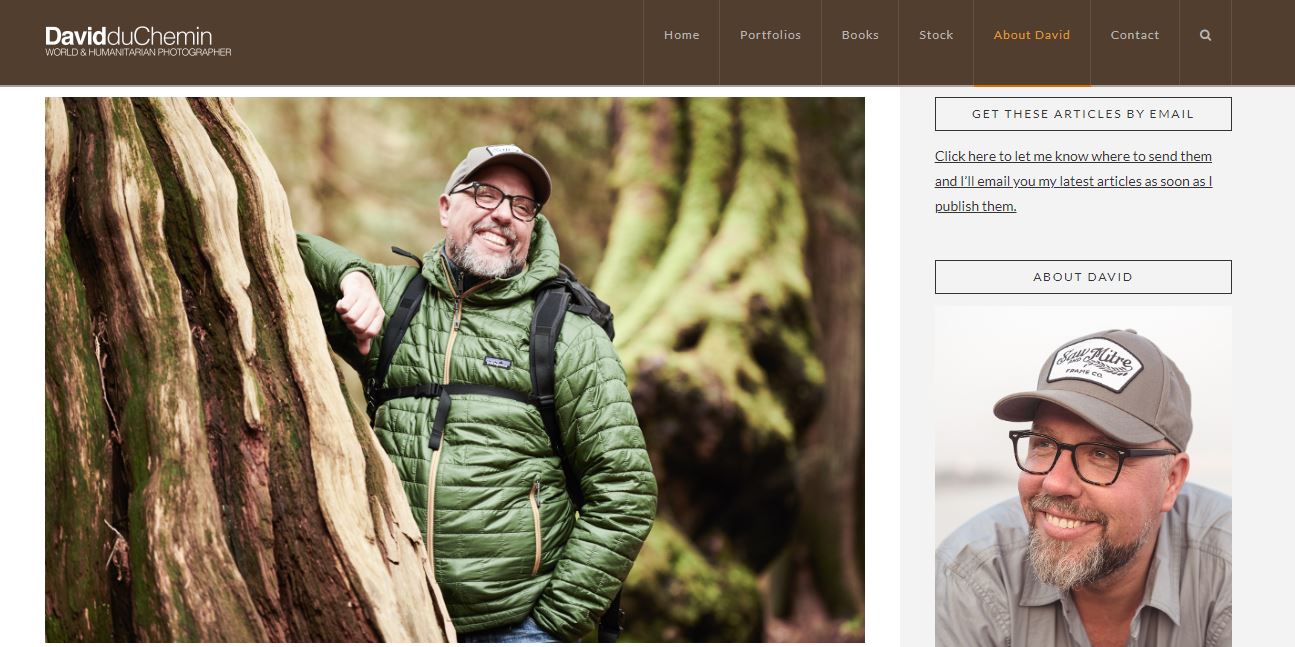The height and width of the screenshot is (647, 1295).
Task: Open the search magnifier icon in navigation
Action: 1205,35
